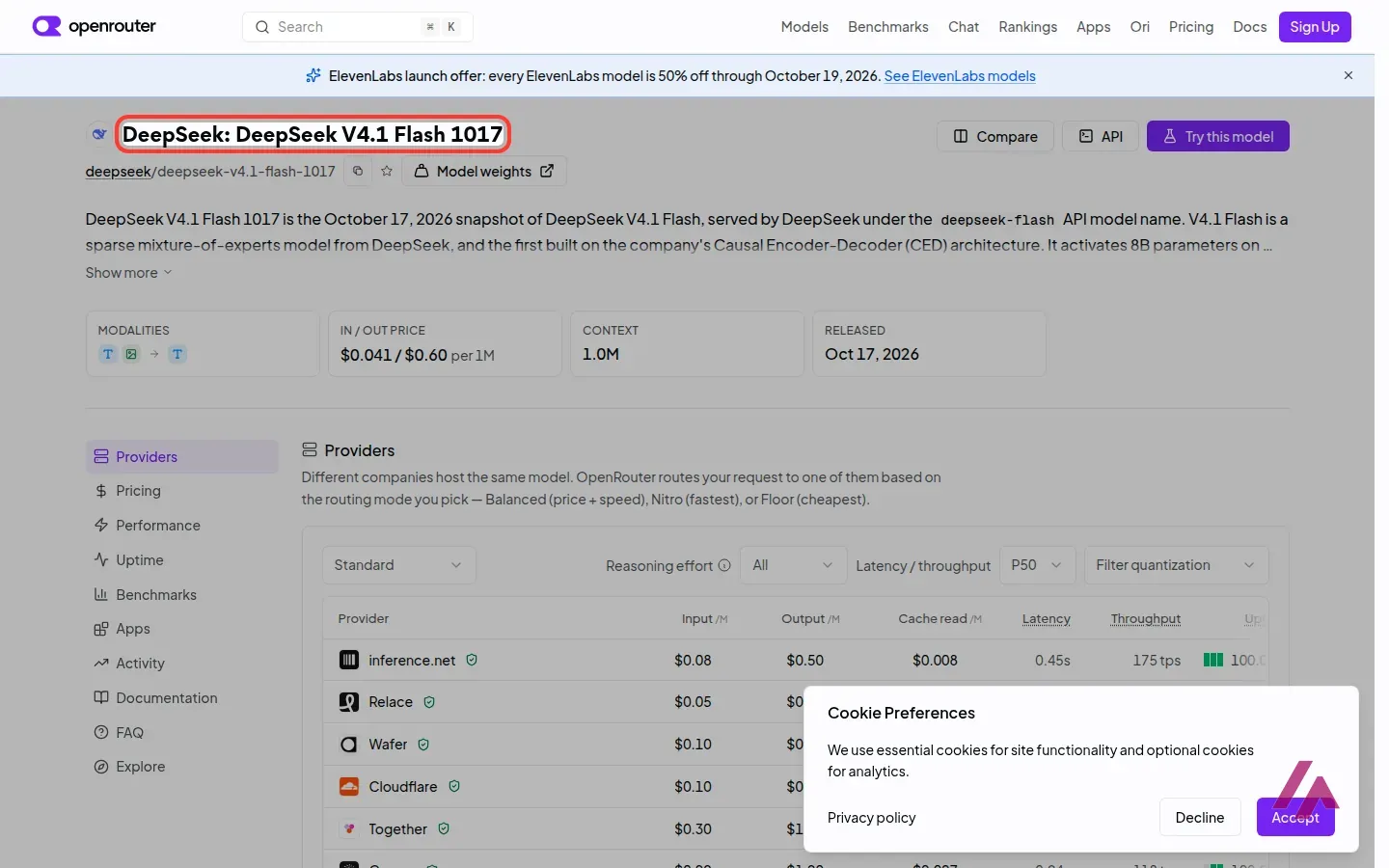Follow the See ElevenLabs models link

pyautogui.click(x=960, y=76)
